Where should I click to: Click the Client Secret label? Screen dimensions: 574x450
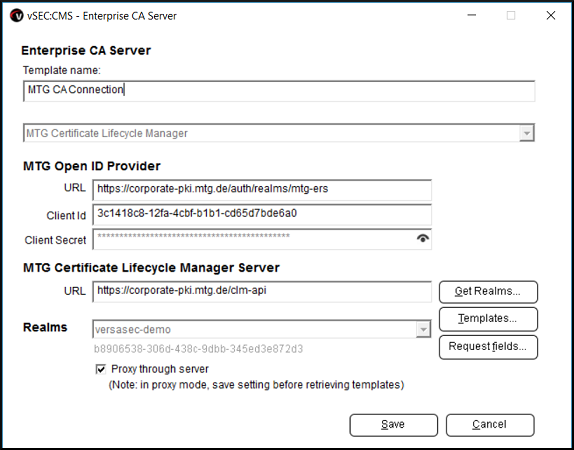tap(55, 240)
